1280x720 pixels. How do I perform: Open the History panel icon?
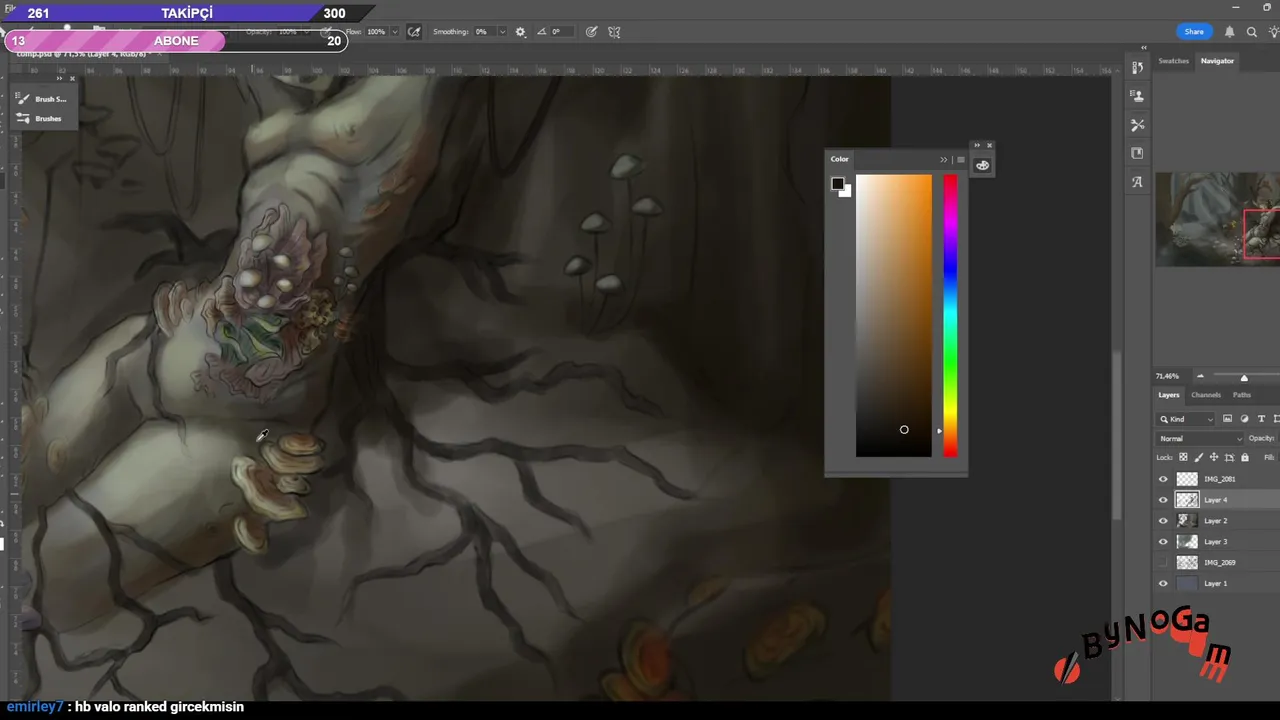(x=1137, y=68)
